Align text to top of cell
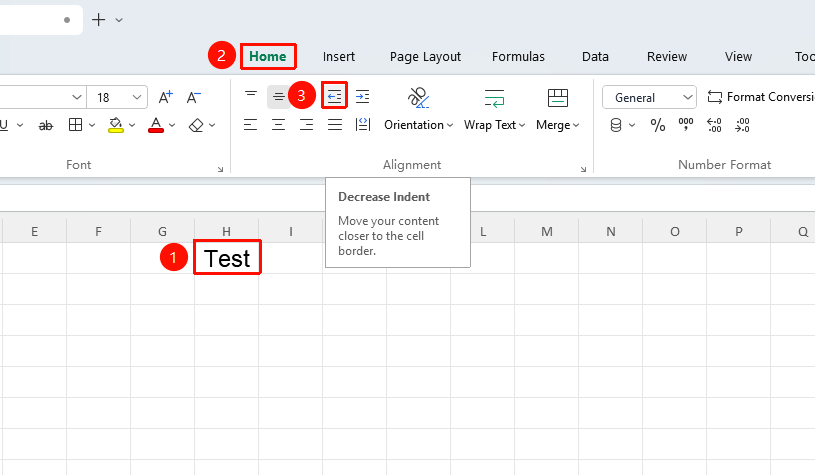815x475 pixels. point(251,97)
